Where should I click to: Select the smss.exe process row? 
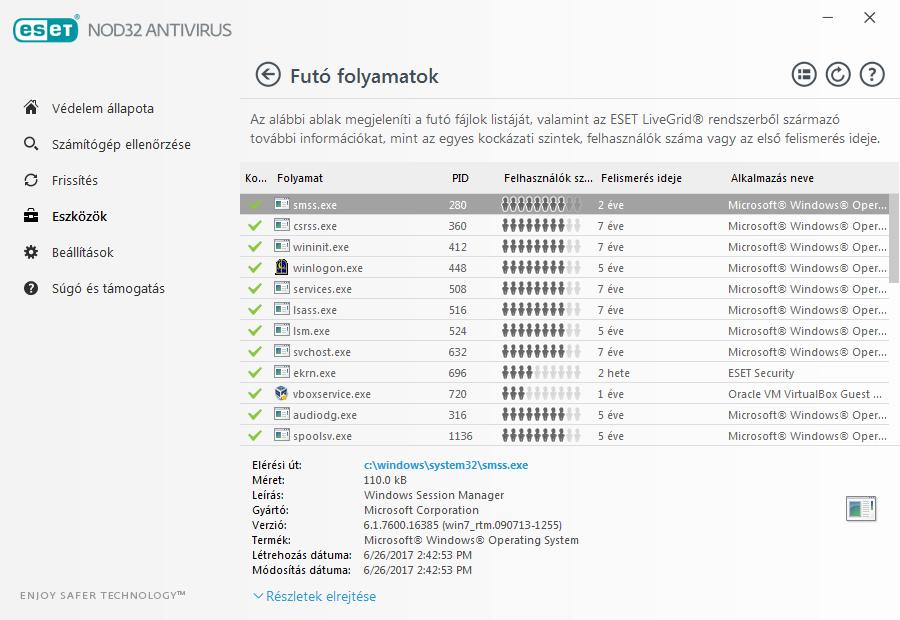coord(564,204)
